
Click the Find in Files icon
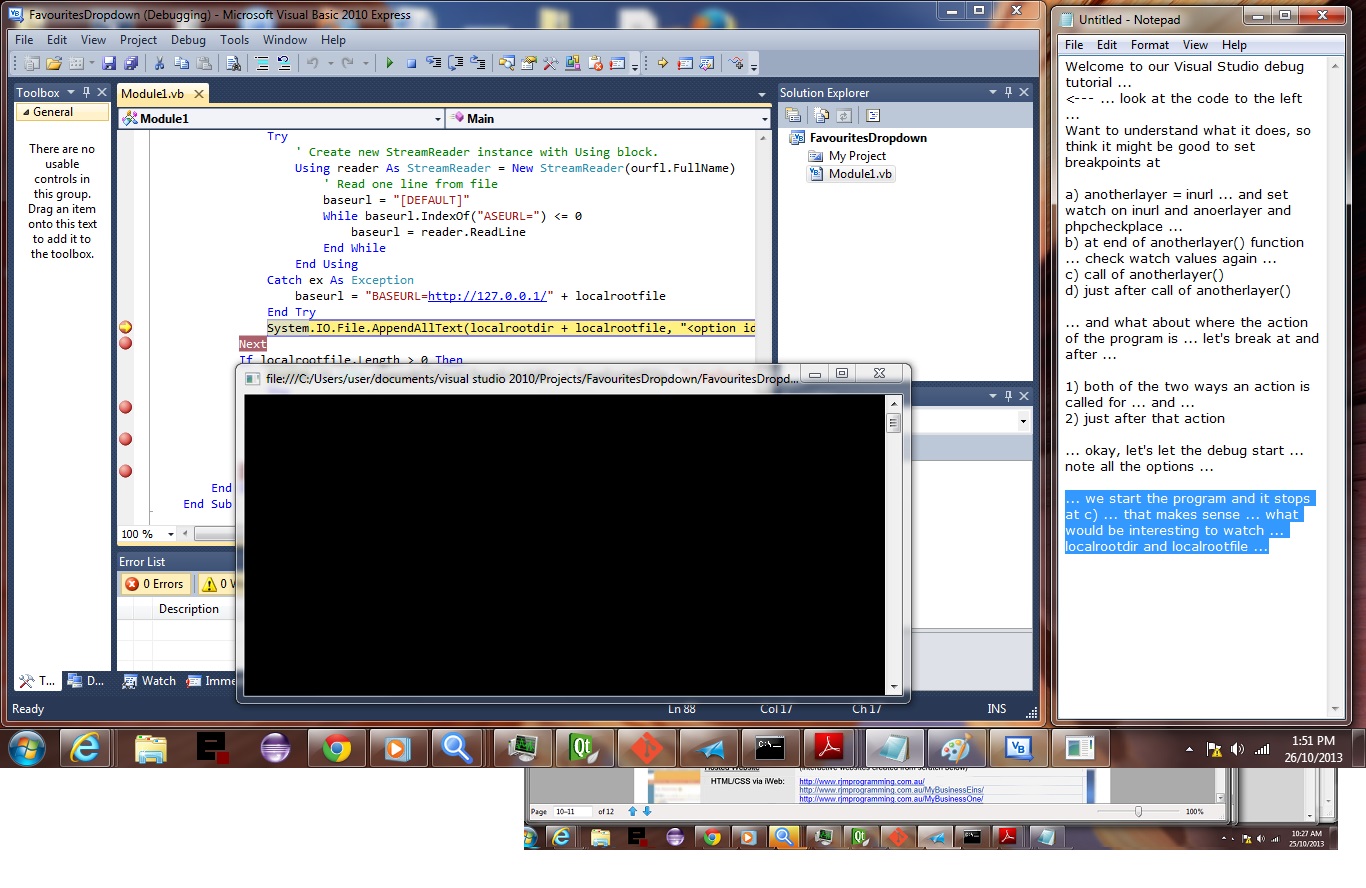[x=234, y=63]
